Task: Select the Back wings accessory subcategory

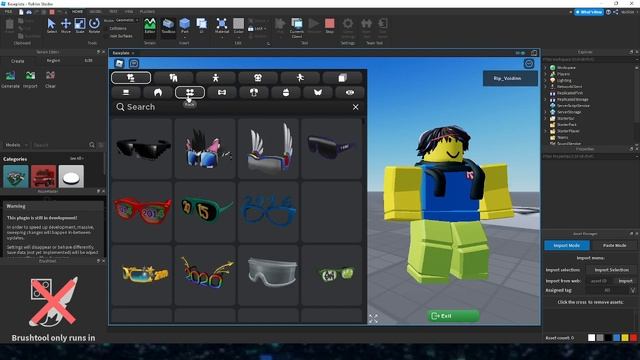Action: tap(318, 92)
